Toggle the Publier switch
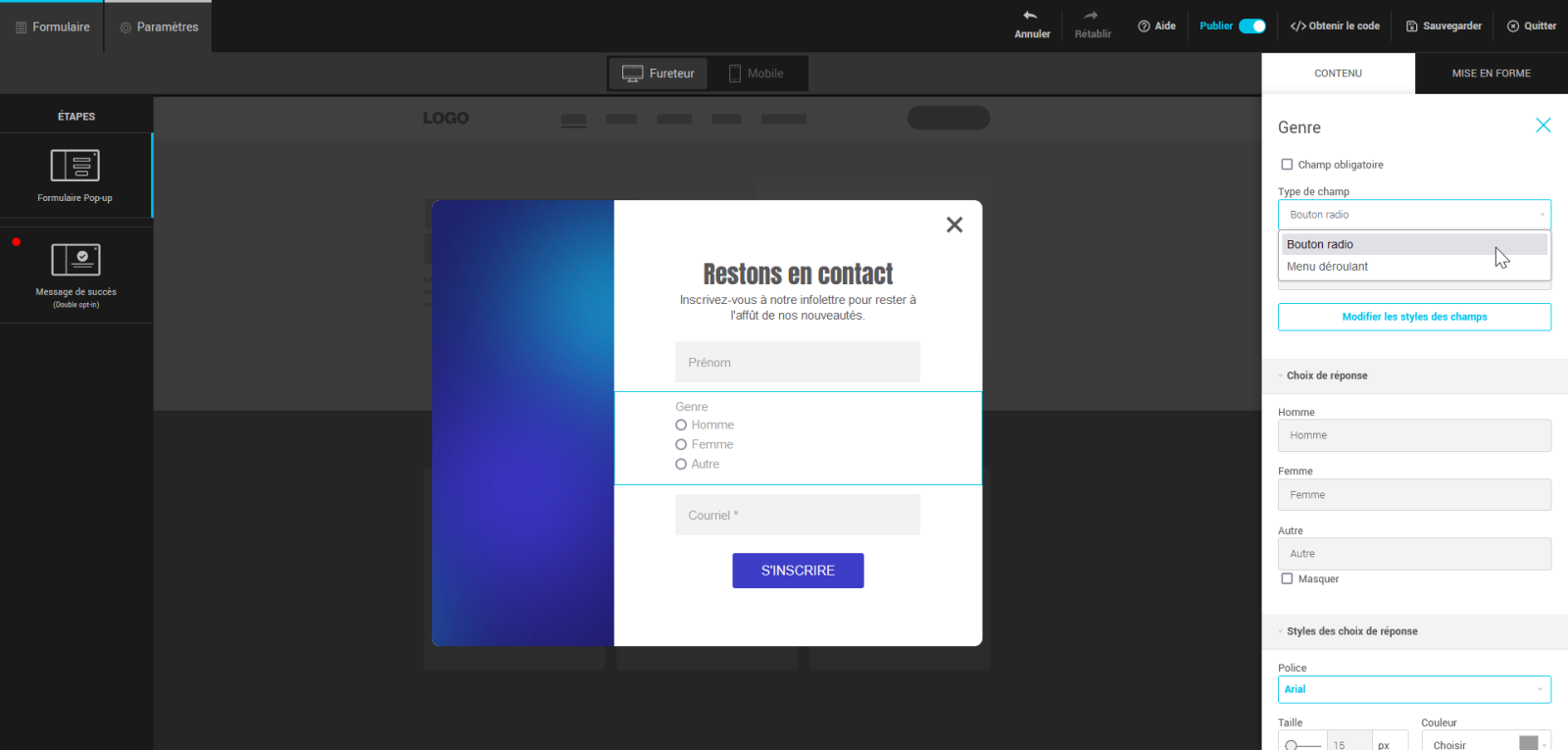1568x750 pixels. pyautogui.click(x=1252, y=26)
